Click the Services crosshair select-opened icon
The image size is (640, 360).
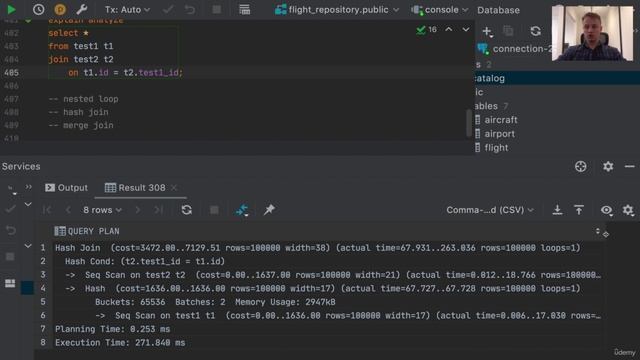coord(580,167)
